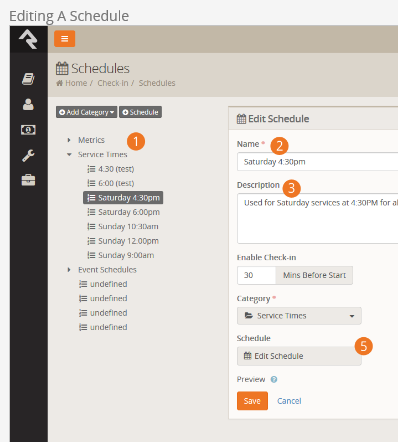
Task: Click the Rock logo icon in sidebar
Action: pyautogui.click(x=28, y=39)
